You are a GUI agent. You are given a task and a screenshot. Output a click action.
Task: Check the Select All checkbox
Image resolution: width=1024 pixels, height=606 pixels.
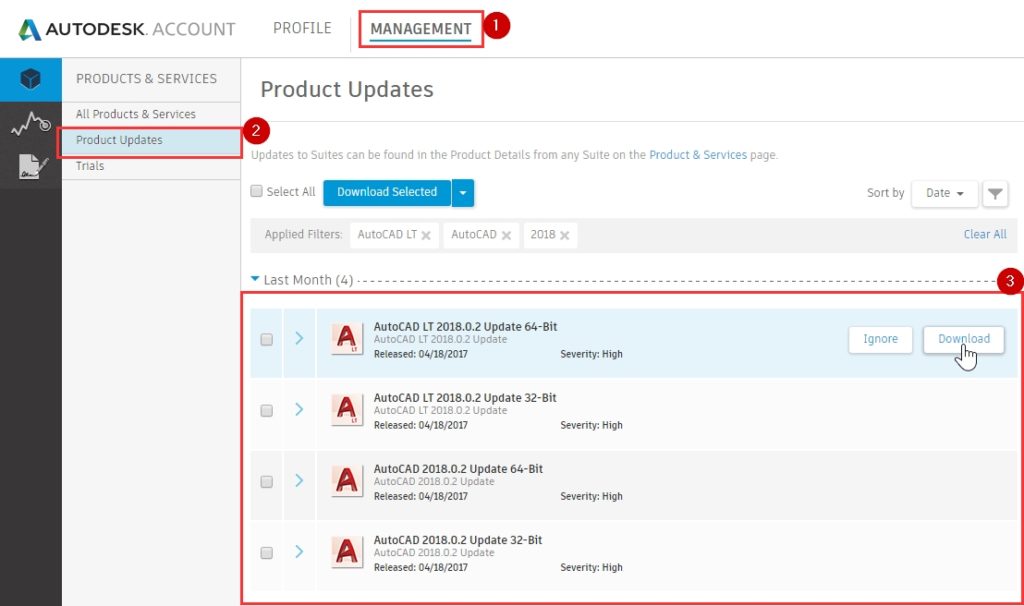[257, 192]
